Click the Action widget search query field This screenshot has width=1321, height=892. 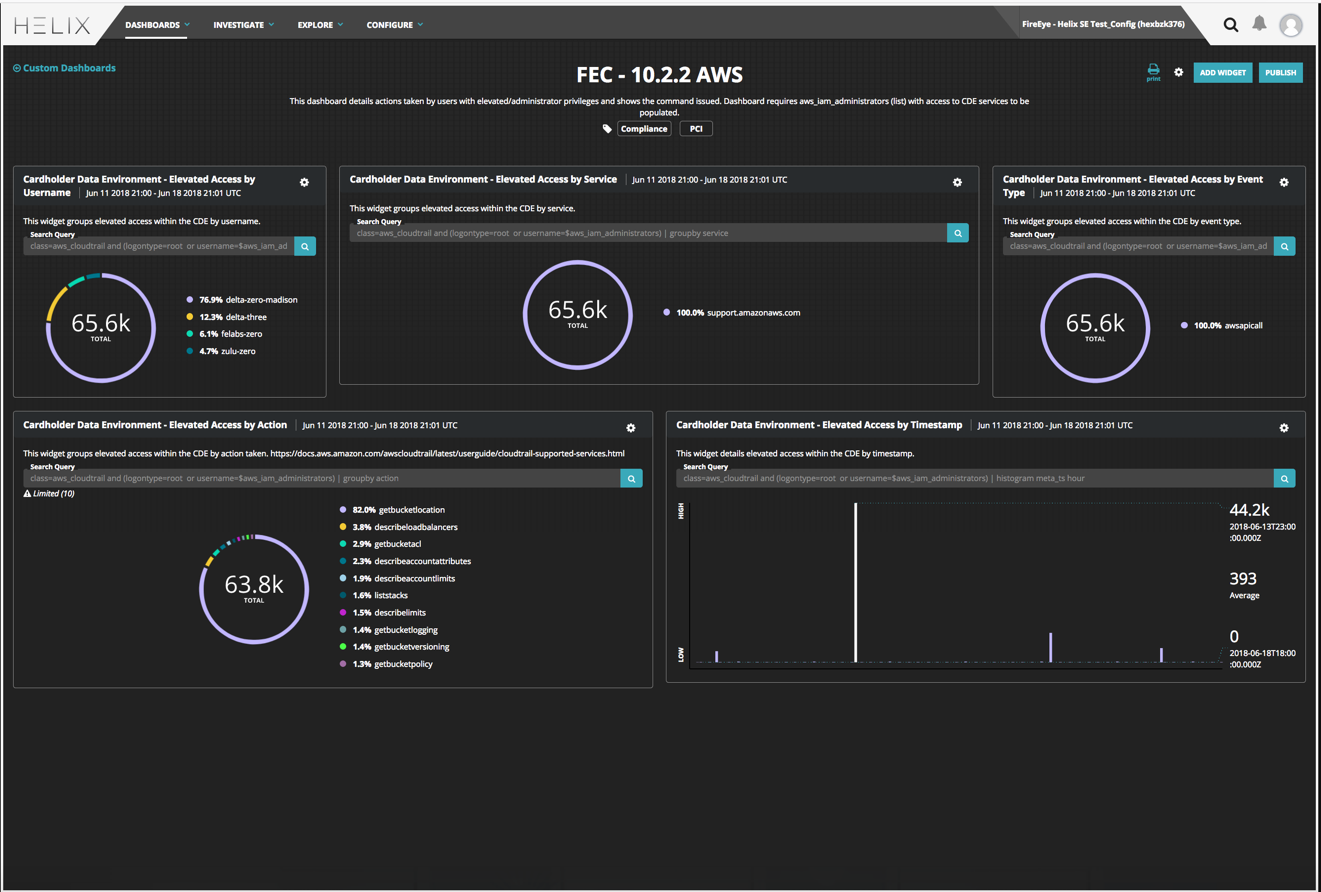[322, 479]
